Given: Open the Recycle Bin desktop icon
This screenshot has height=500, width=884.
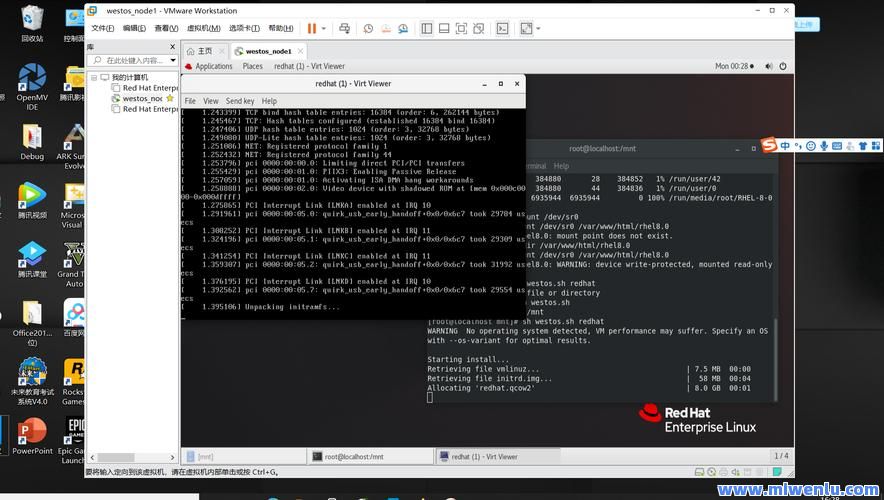Looking at the screenshot, I should point(32,23).
